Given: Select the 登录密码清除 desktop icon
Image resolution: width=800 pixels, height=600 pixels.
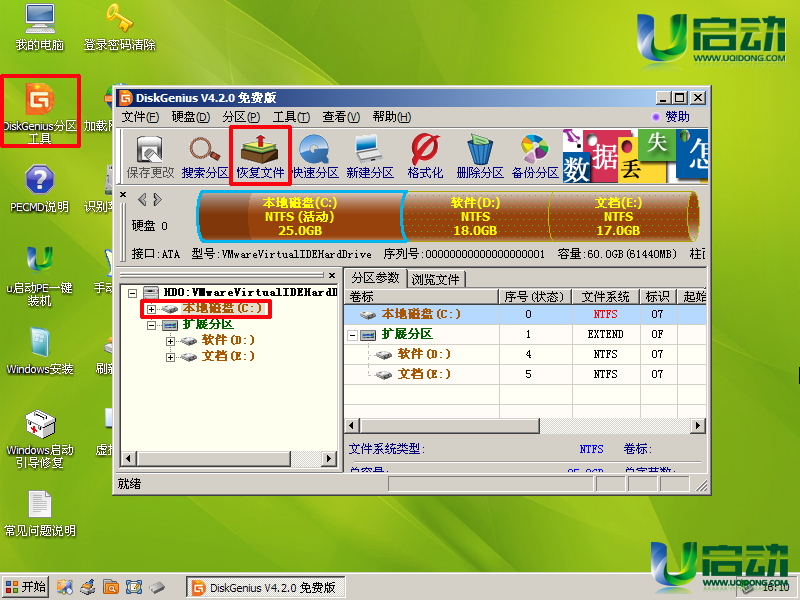Looking at the screenshot, I should pos(119,28).
